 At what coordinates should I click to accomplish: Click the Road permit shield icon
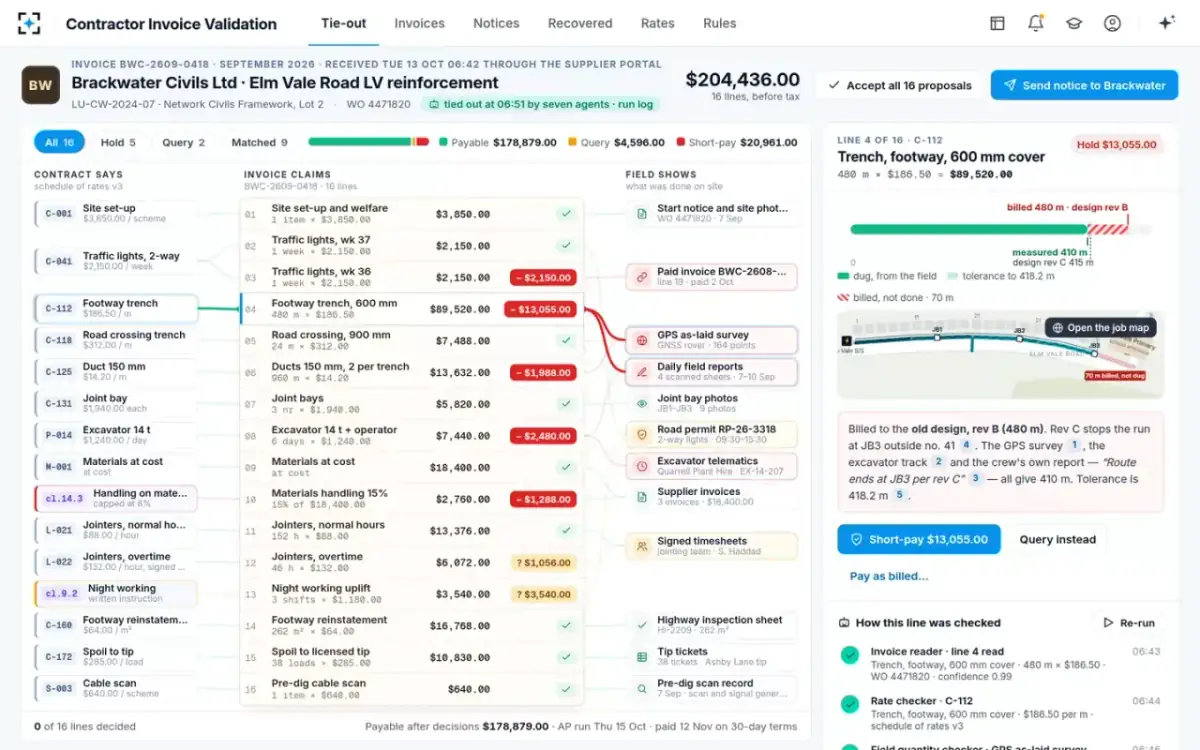642,435
